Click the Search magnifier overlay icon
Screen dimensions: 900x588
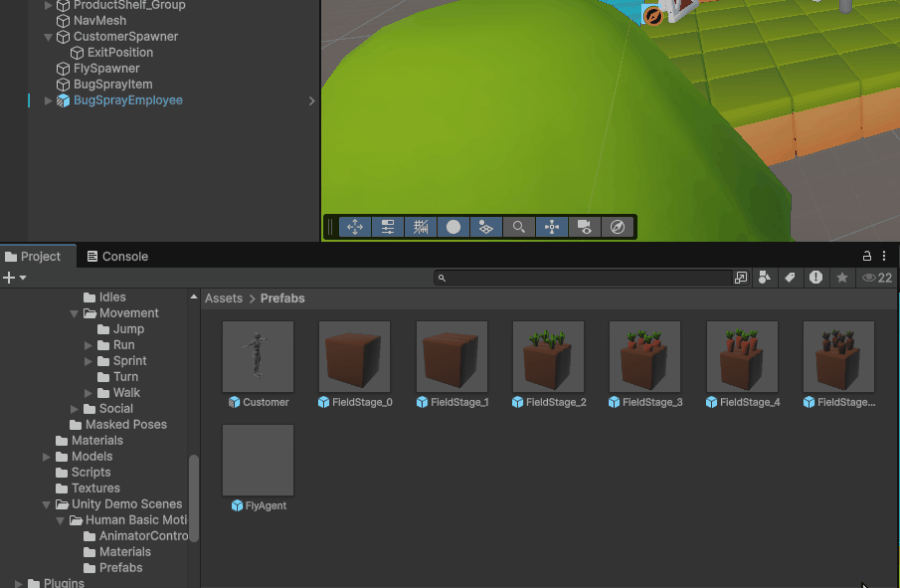tap(519, 227)
